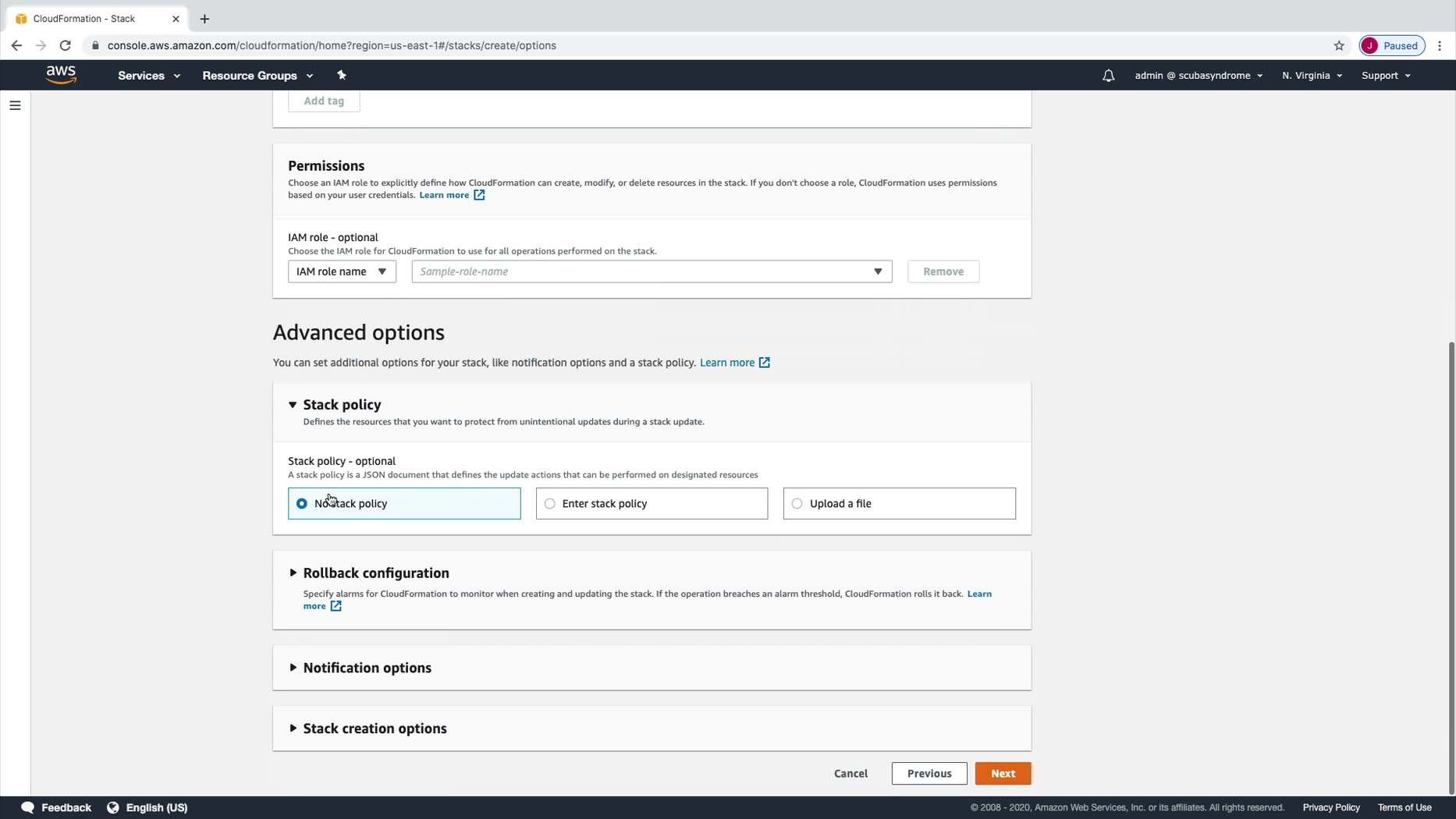Image resolution: width=1456 pixels, height=819 pixels.
Task: Click the pin shortcuts icon in navbar
Action: [341, 76]
